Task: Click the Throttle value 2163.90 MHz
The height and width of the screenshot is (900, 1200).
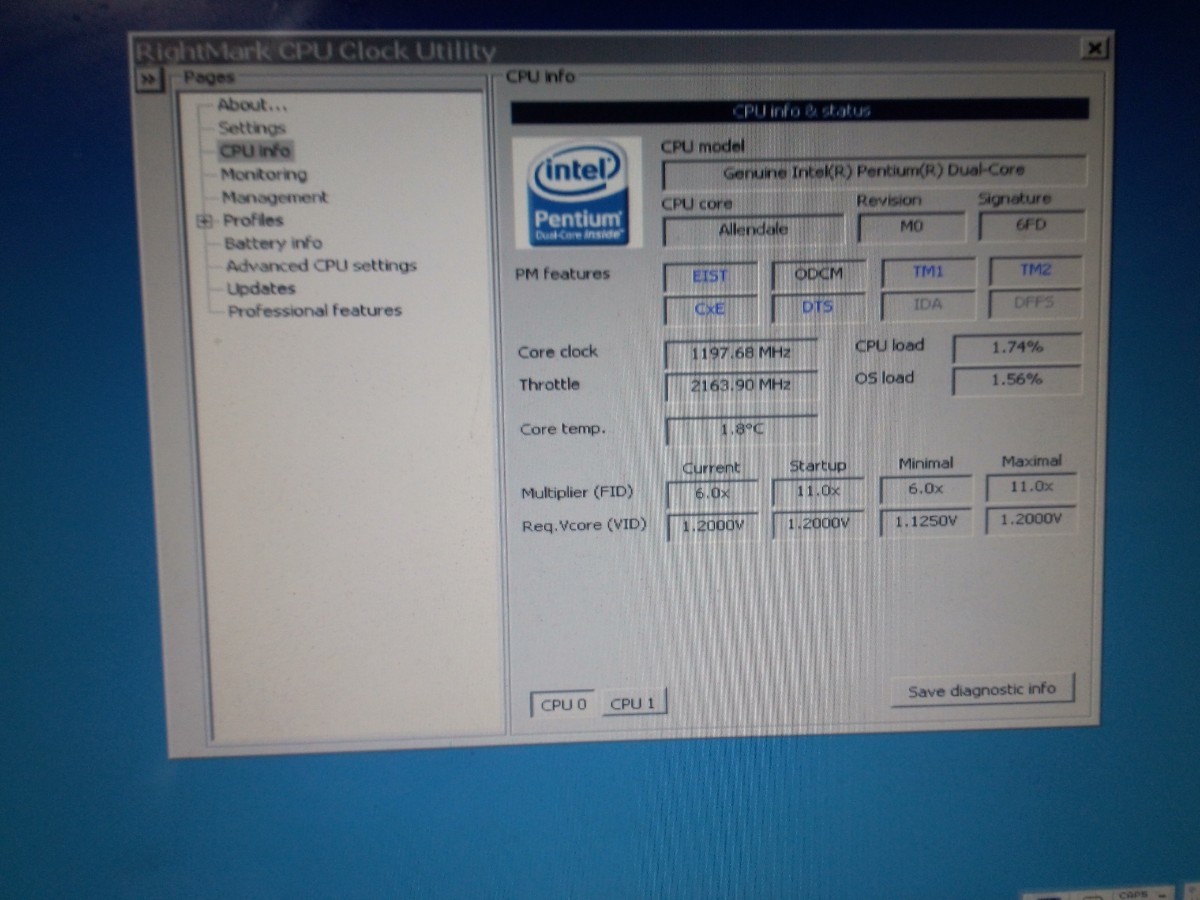Action: click(x=741, y=385)
